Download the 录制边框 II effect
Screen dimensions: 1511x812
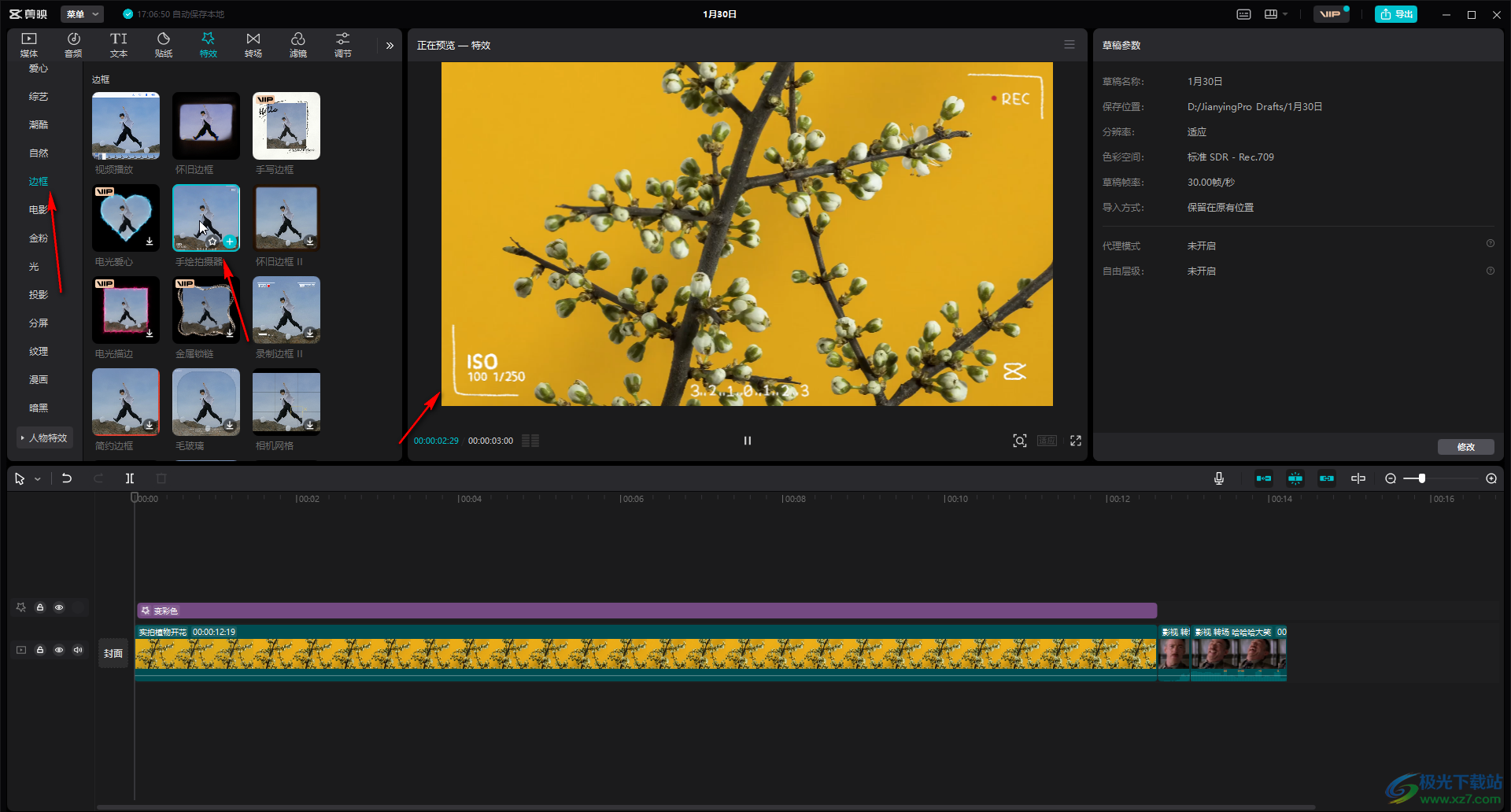point(310,334)
